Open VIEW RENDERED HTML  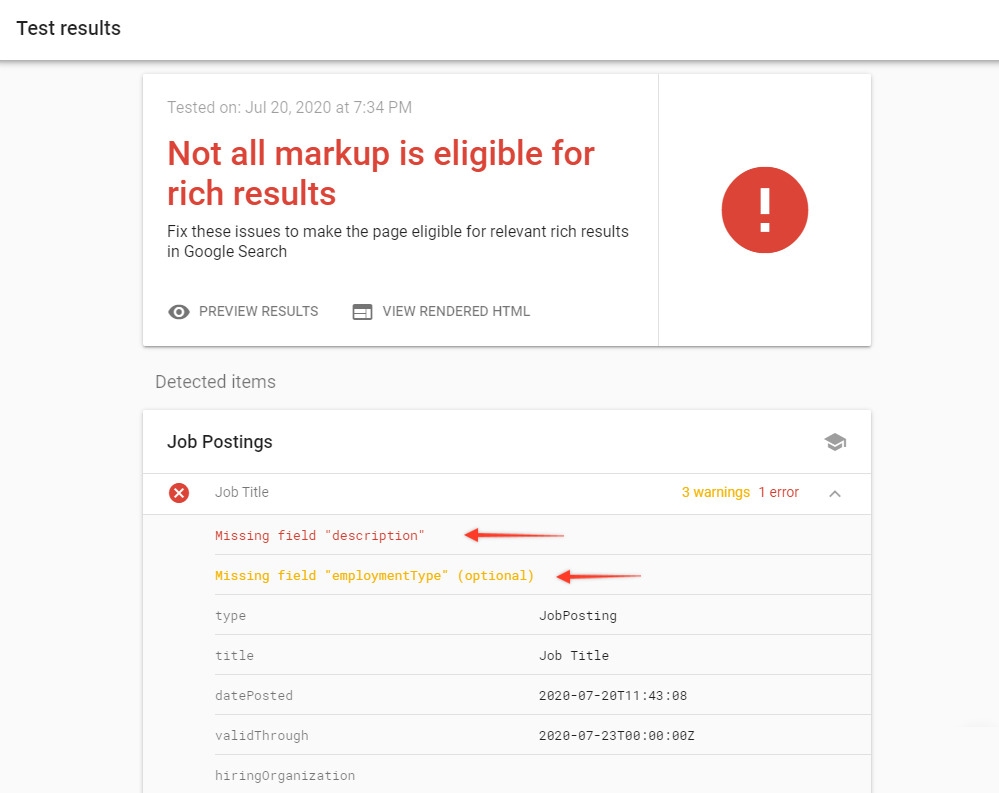pyautogui.click(x=456, y=312)
